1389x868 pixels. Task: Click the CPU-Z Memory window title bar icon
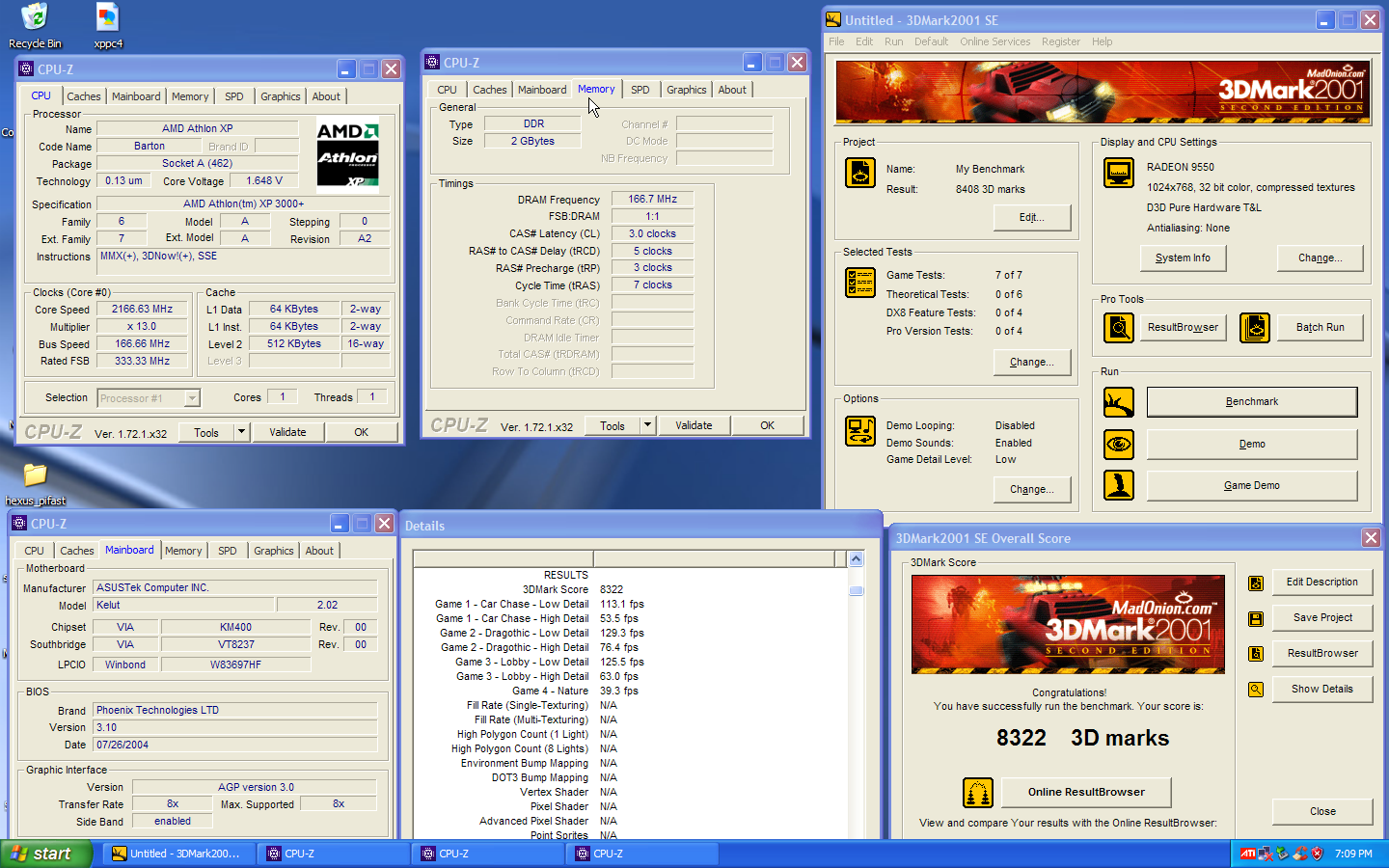(432, 62)
